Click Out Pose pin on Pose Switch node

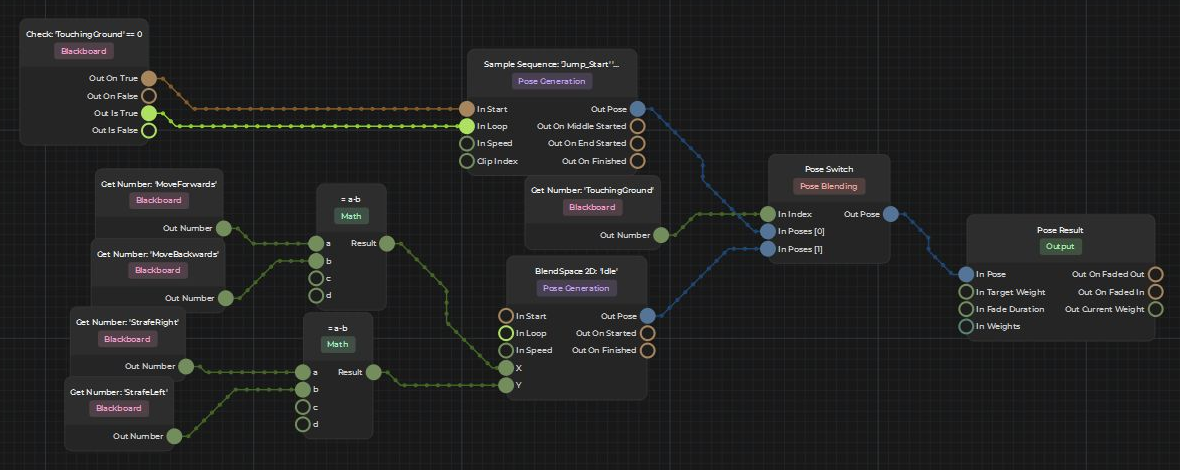tap(890, 214)
